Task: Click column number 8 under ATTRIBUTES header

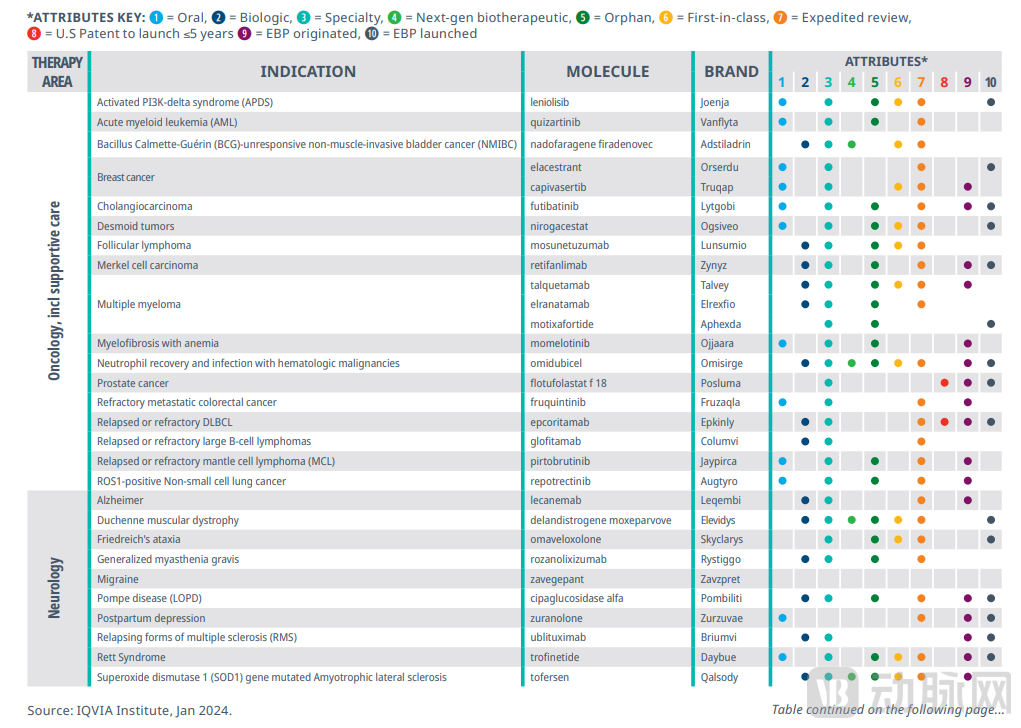Action: click(x=944, y=83)
